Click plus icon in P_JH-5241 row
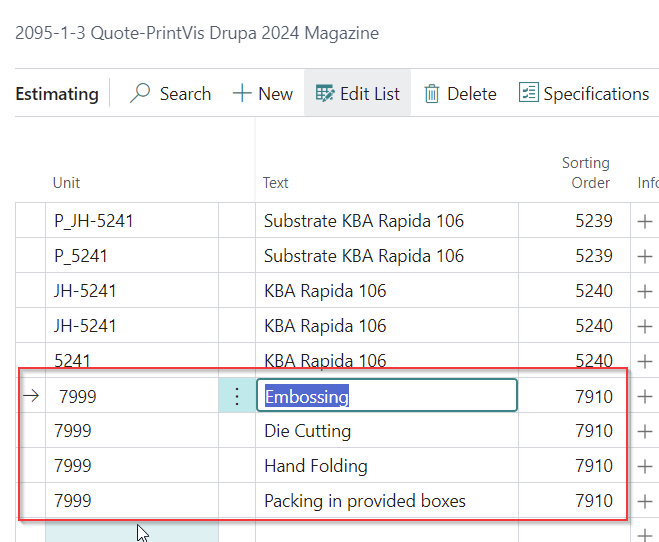Image resolution: width=659 pixels, height=542 pixels. (645, 221)
